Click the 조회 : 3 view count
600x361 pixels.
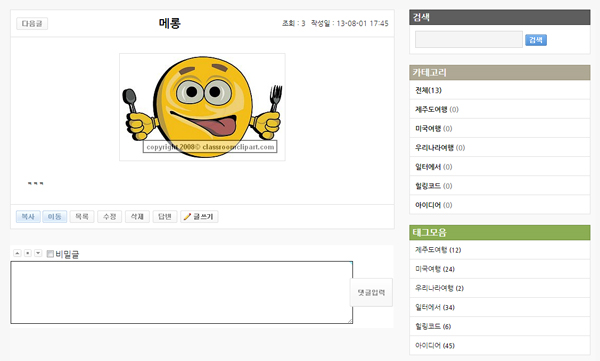click(293, 23)
